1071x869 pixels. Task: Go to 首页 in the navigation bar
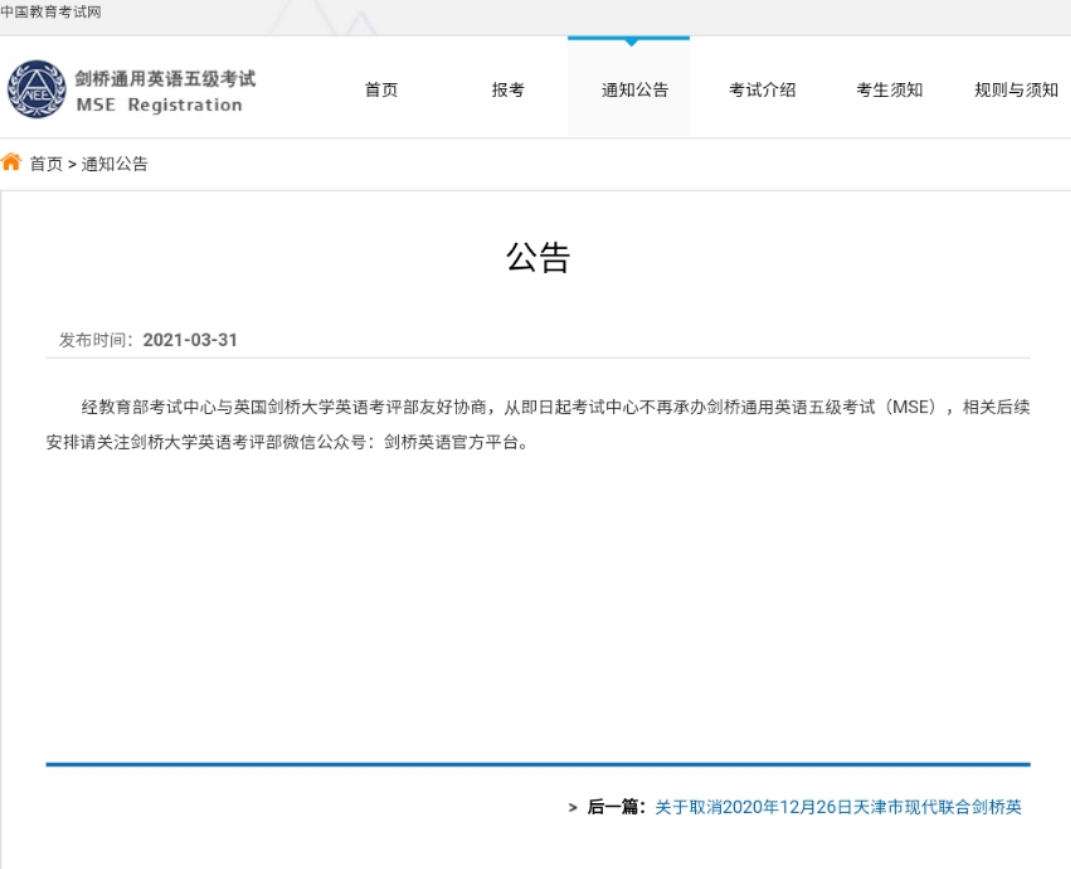click(381, 90)
